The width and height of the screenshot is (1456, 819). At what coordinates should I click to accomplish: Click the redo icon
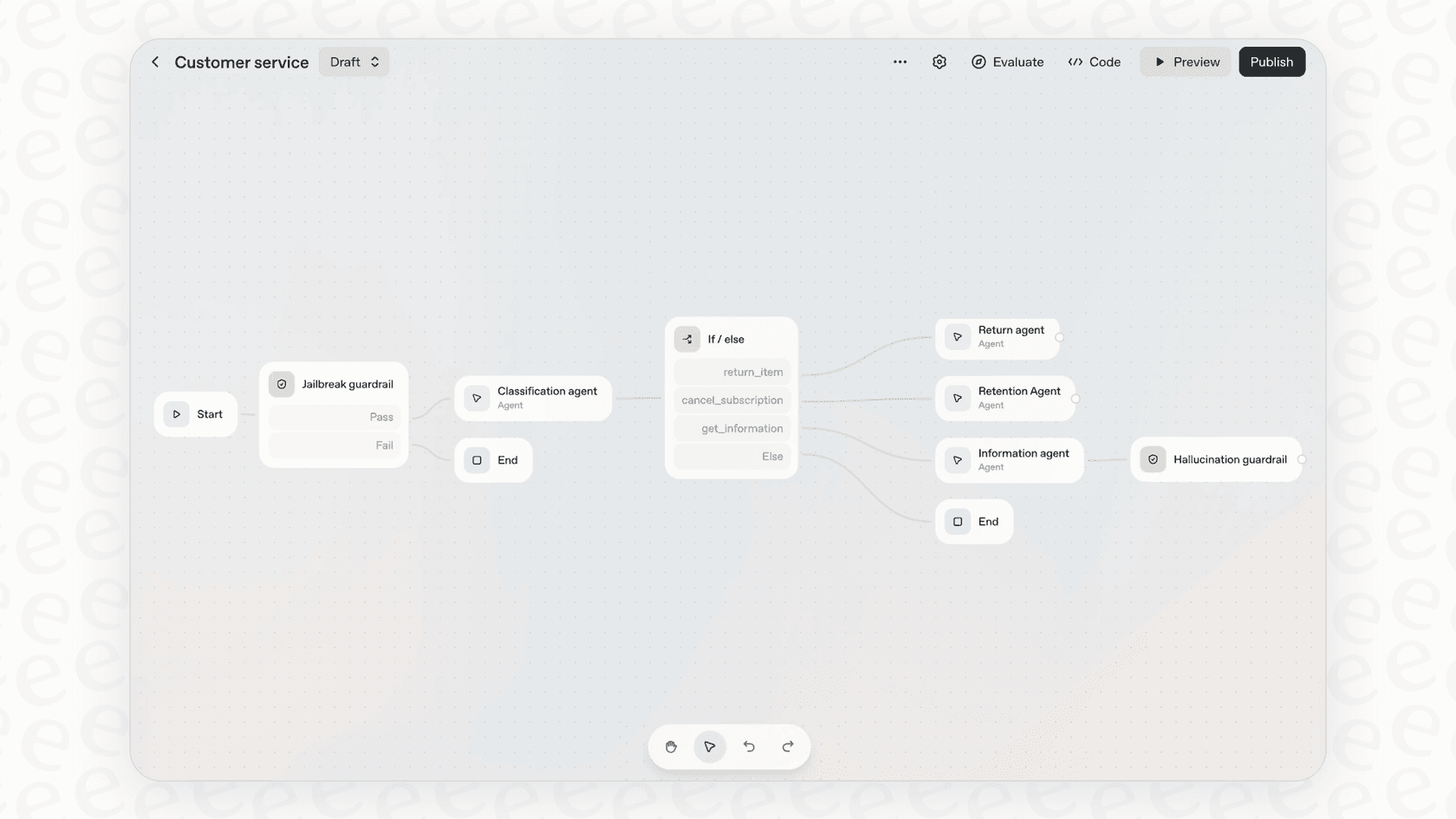click(788, 746)
